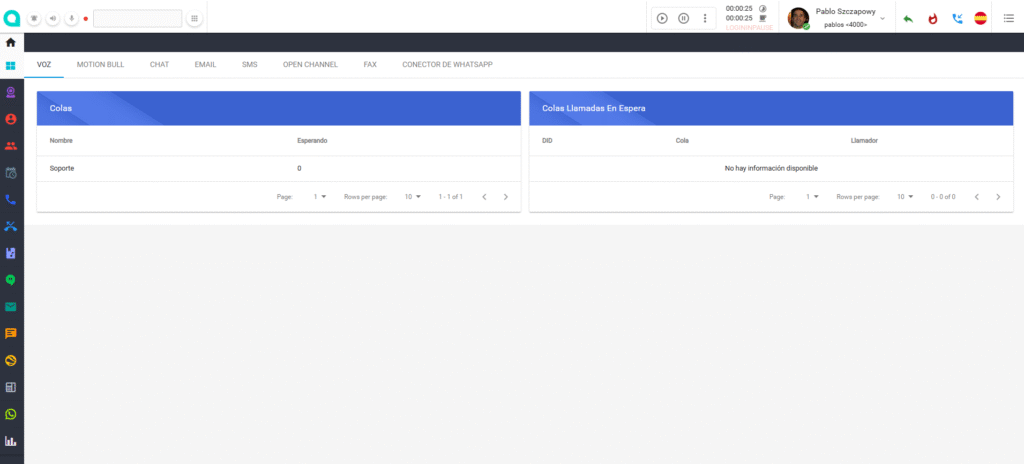
Task: Open Rows per page dropdown in Colas
Action: [413, 197]
